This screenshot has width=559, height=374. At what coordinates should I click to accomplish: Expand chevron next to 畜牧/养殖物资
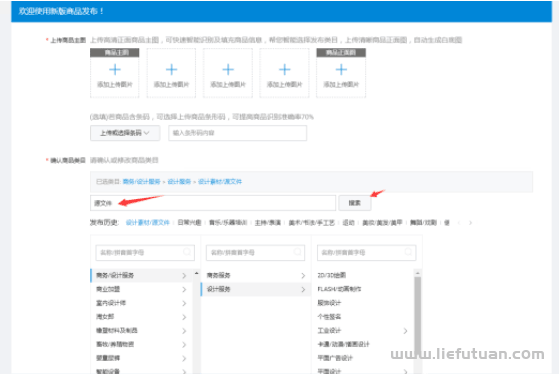pyautogui.click(x=184, y=345)
